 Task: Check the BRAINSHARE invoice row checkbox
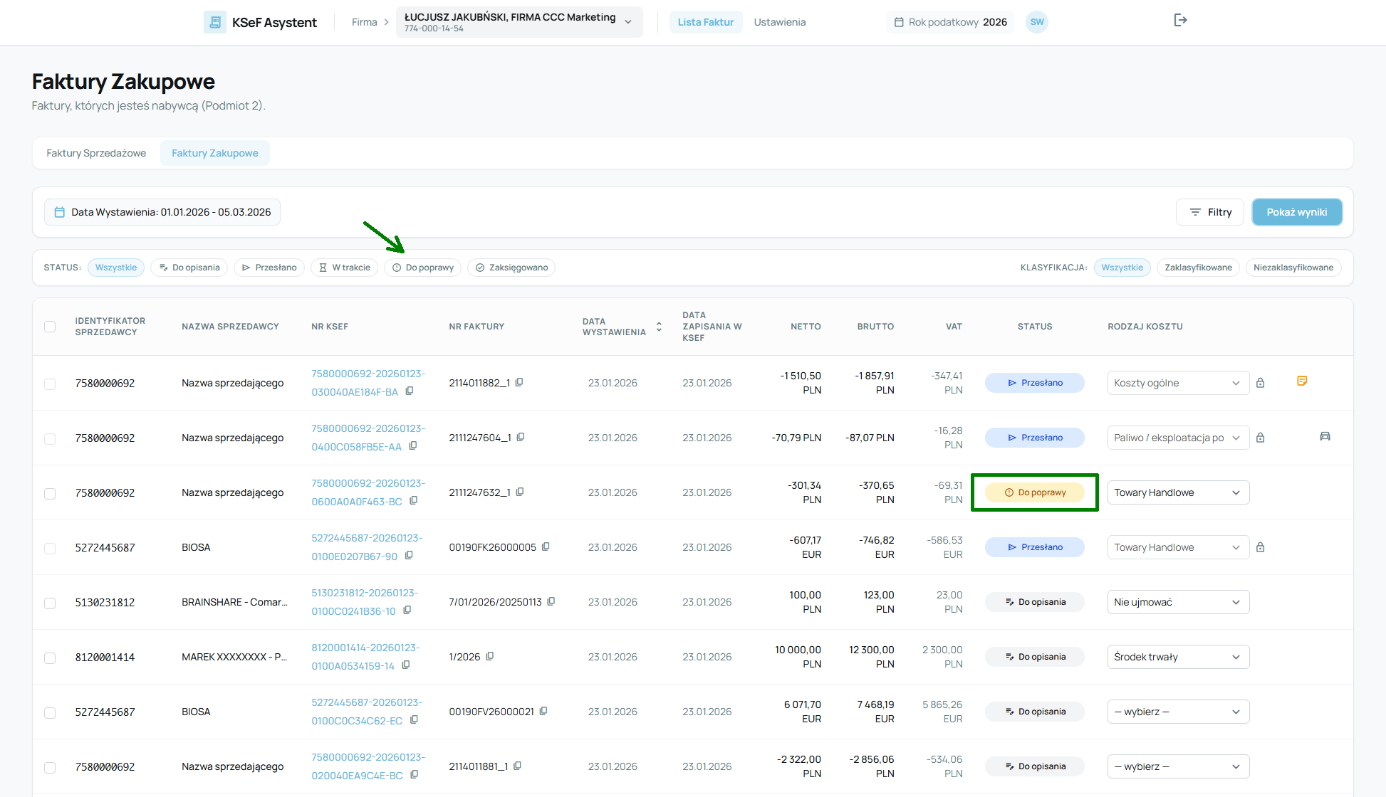(x=50, y=603)
